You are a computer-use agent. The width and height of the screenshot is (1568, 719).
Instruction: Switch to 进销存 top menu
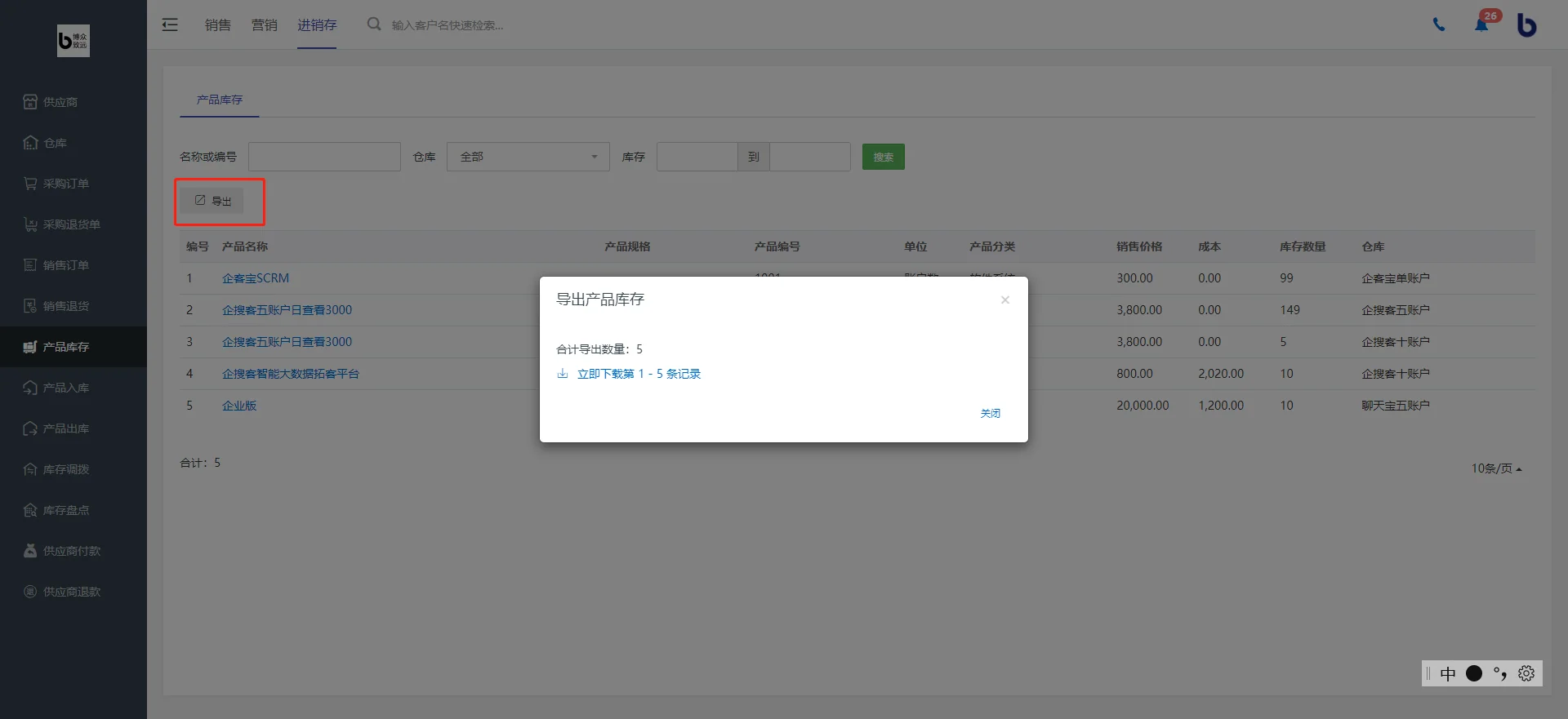pos(317,24)
